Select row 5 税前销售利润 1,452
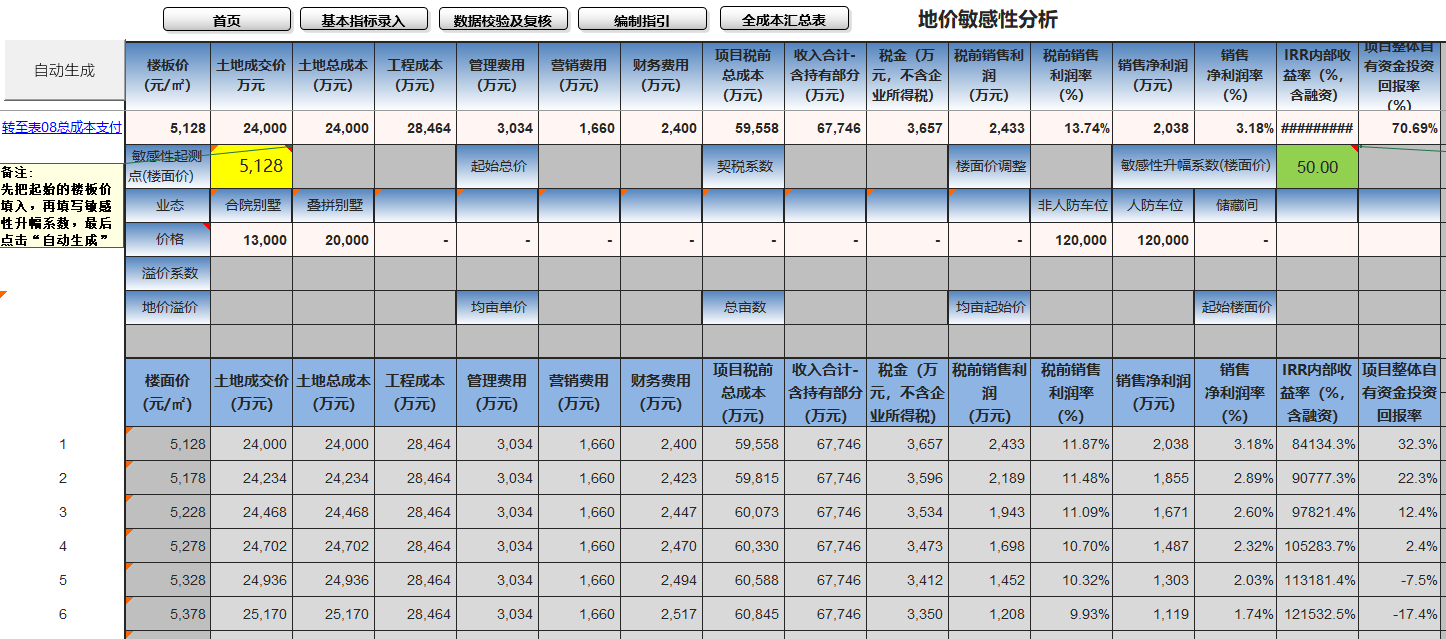The height and width of the screenshot is (639, 1446). point(989,580)
